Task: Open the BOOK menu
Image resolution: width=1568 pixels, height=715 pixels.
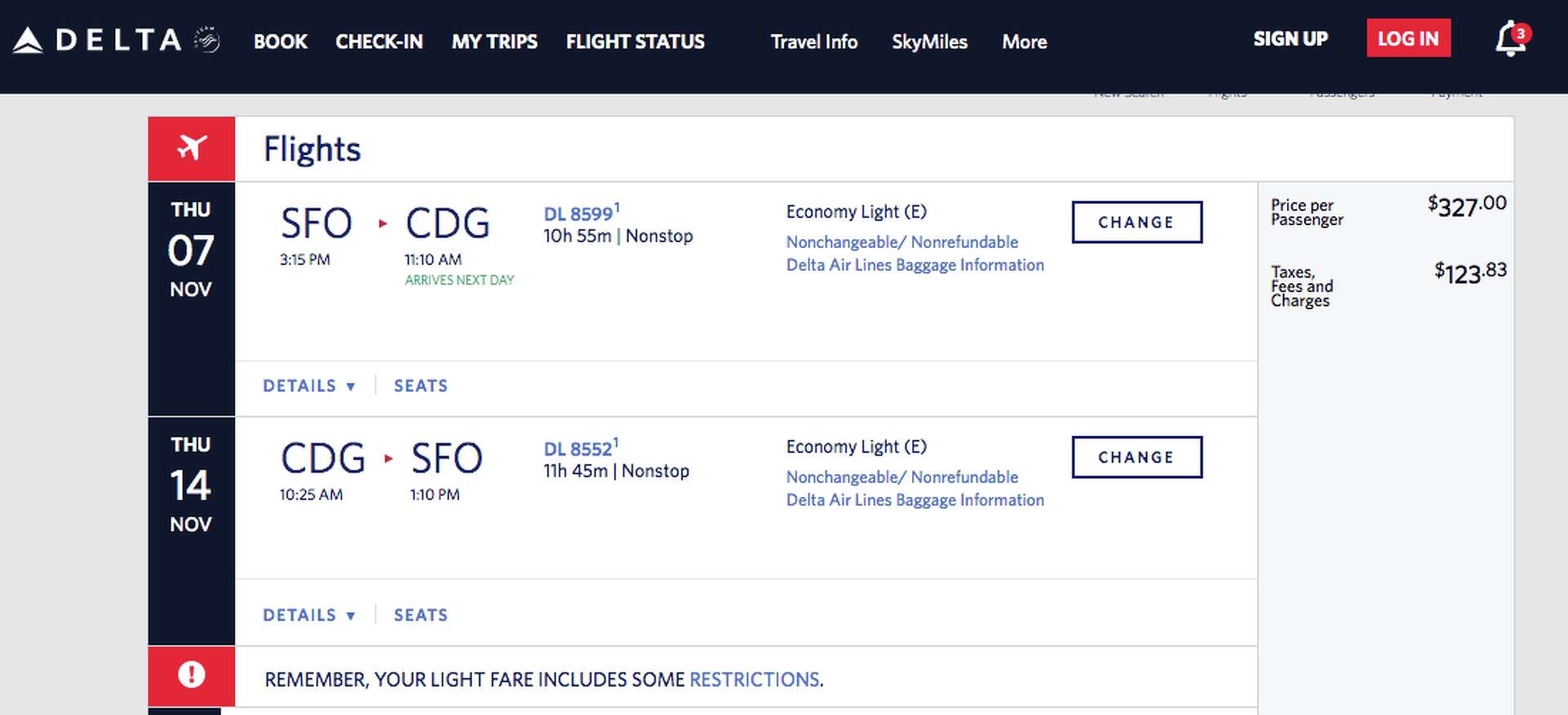Action: click(280, 42)
